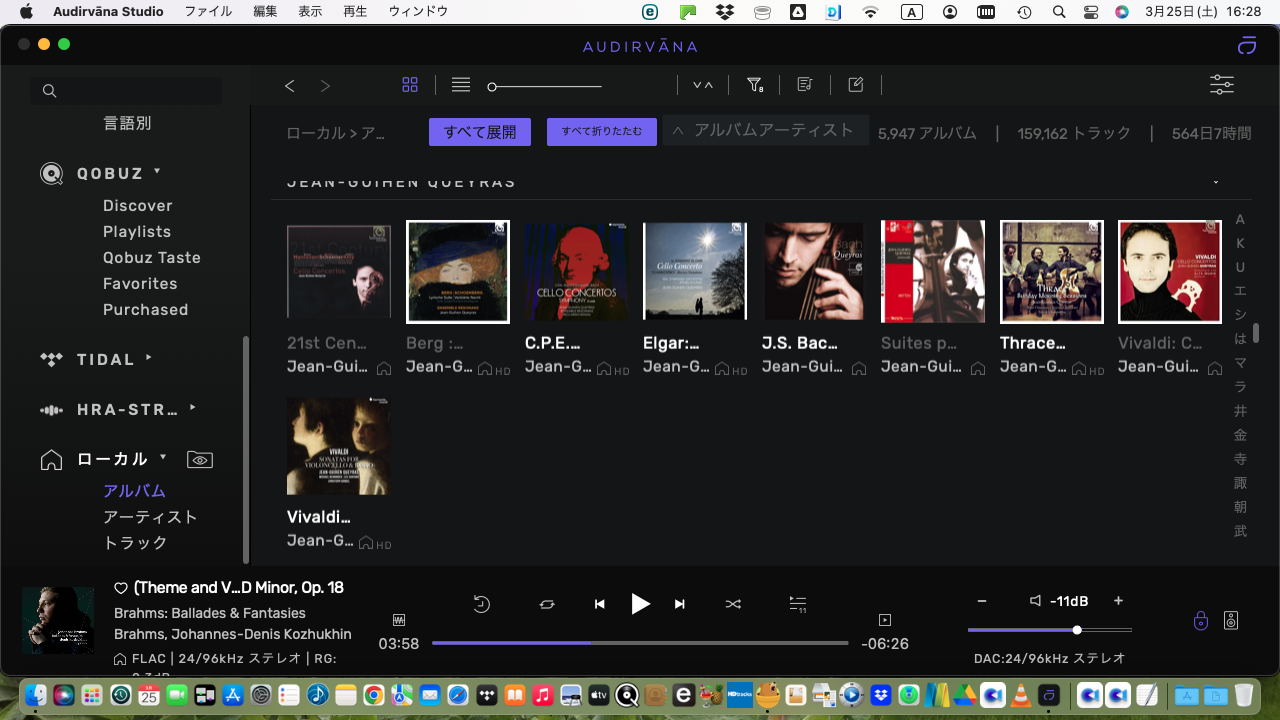Screen dimensions: 1280x720
Task: Go back to previous page
Action: coord(290,86)
